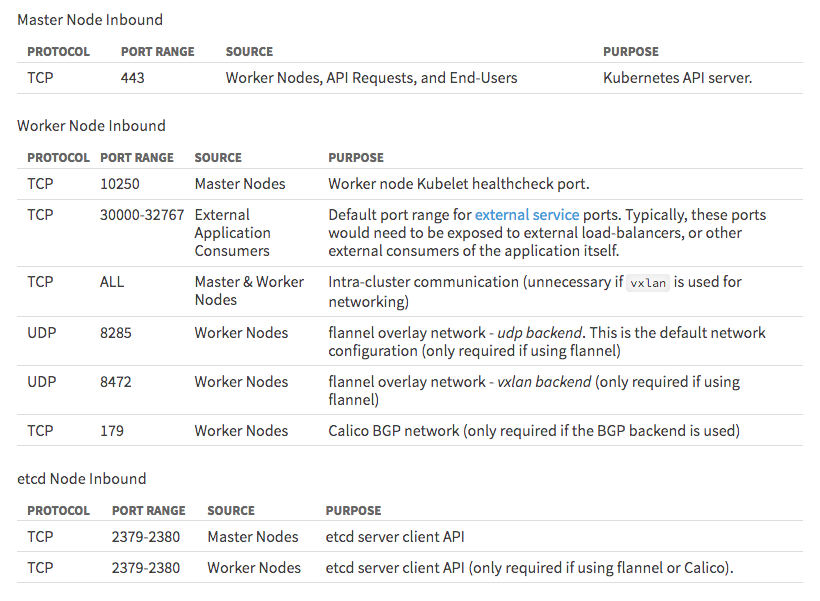Select port 443 in master table
This screenshot has height=601, width=820.
click(132, 78)
